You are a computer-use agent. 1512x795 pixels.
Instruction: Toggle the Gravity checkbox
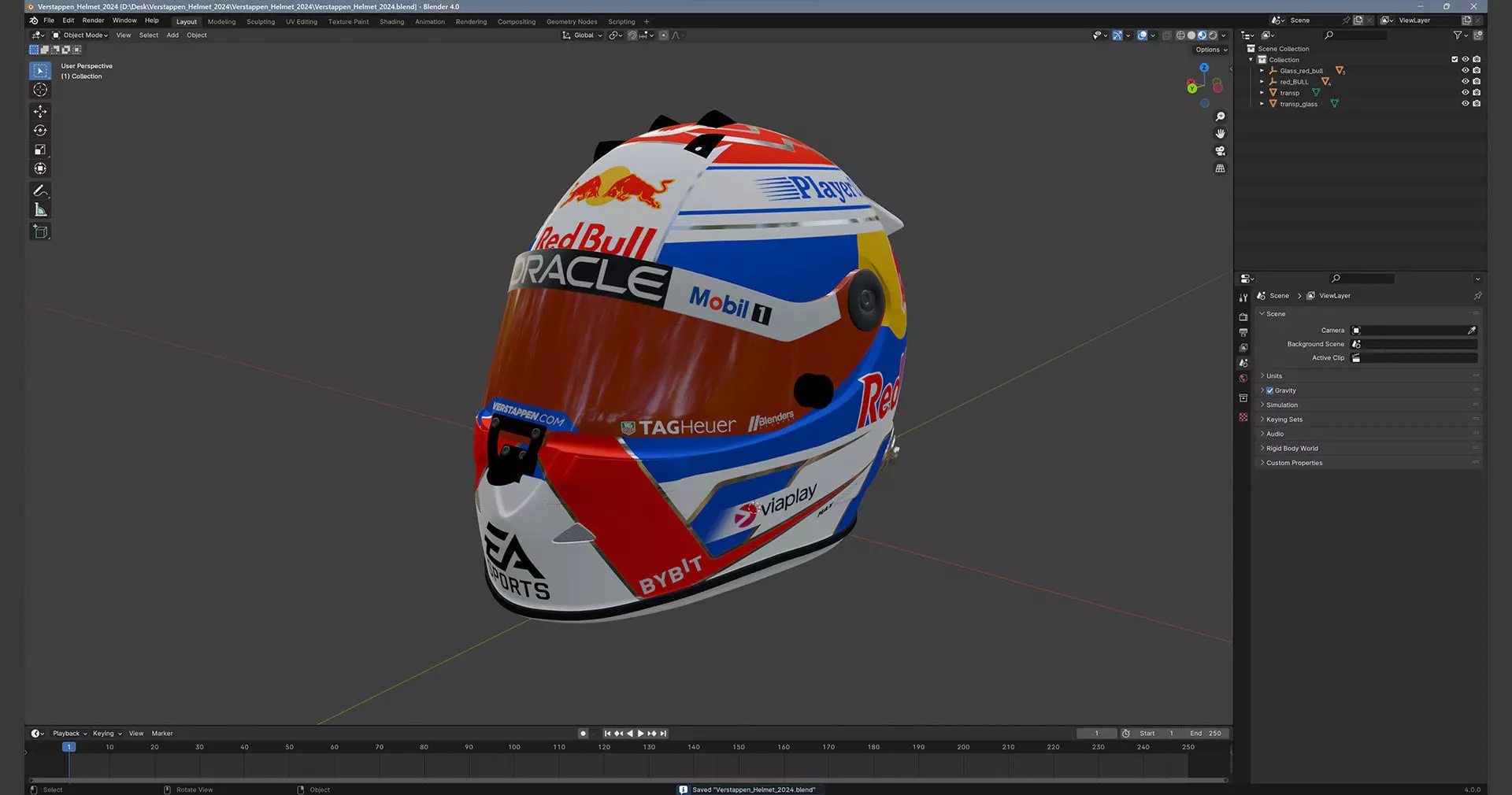[1269, 390]
